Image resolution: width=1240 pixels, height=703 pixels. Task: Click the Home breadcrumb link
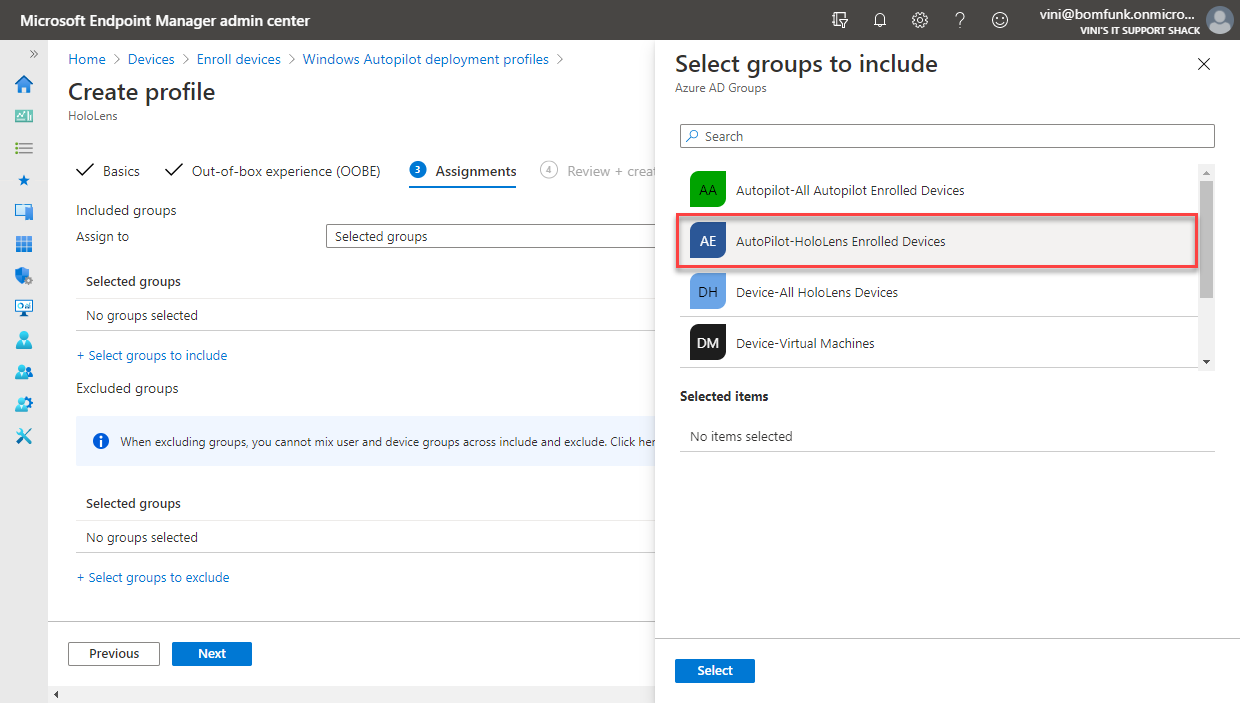pyautogui.click(x=87, y=59)
